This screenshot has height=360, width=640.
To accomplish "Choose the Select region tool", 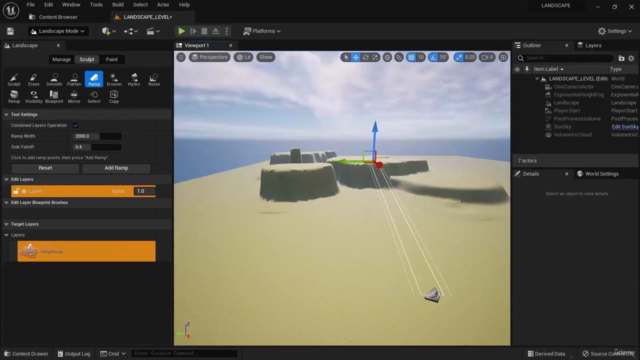I will (94, 97).
